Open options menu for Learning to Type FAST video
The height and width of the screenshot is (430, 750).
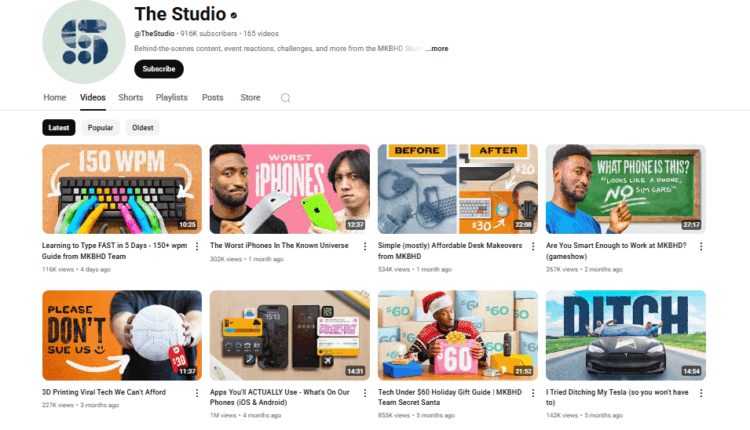197,246
